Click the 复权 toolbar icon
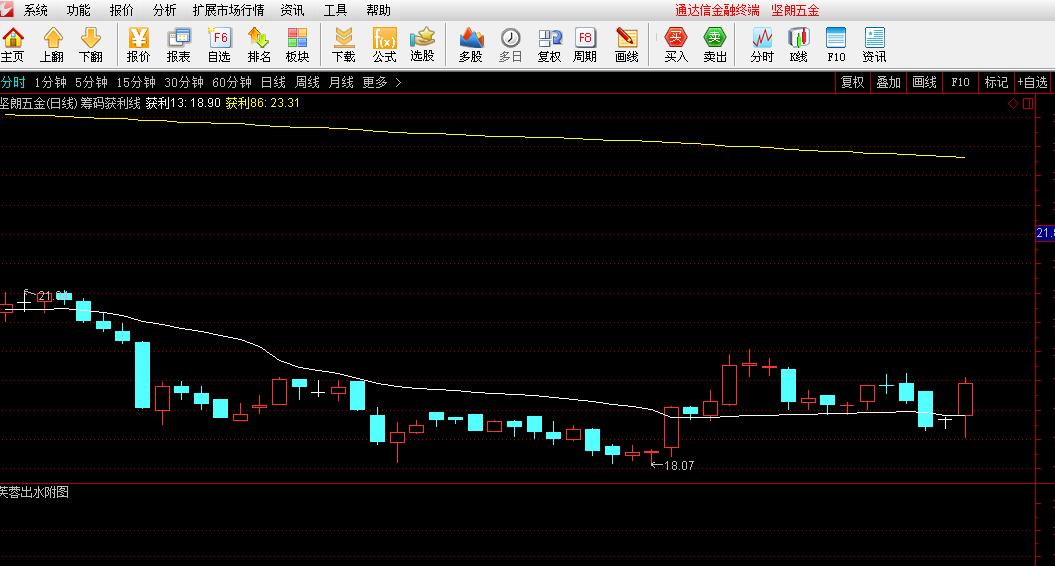The height and width of the screenshot is (566, 1055). [x=549, y=45]
